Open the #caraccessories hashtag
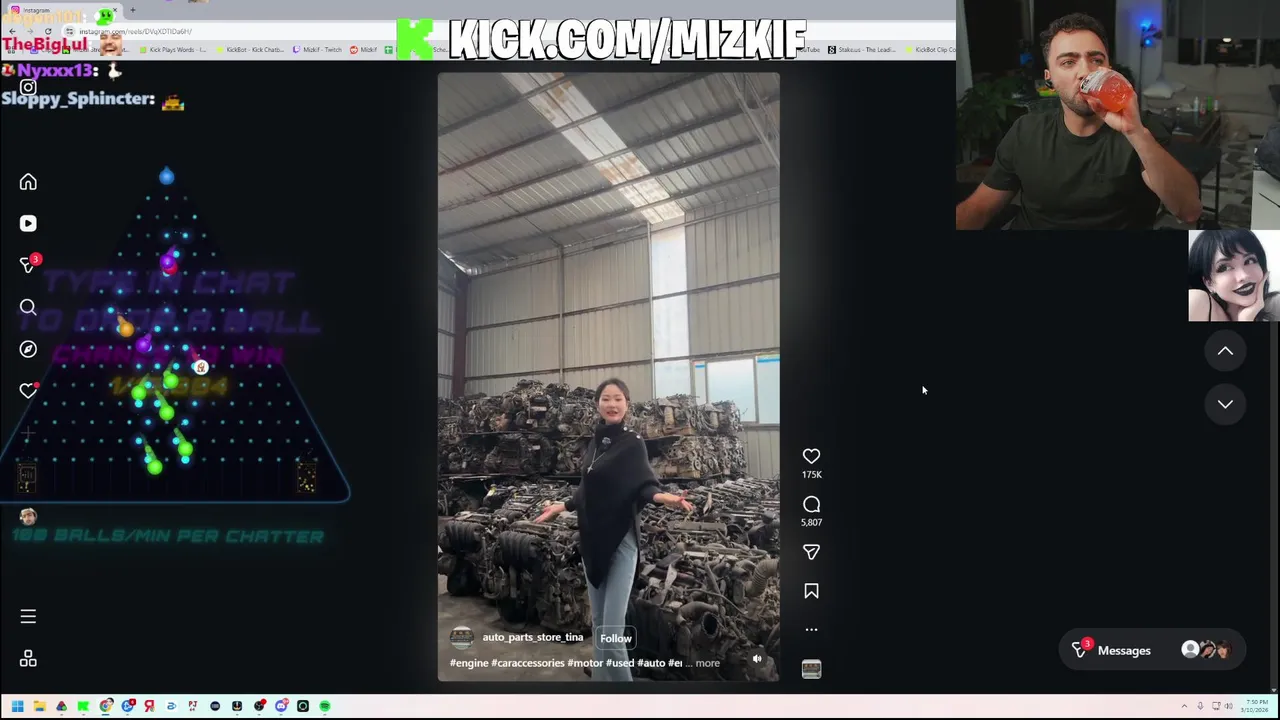 tap(528, 663)
